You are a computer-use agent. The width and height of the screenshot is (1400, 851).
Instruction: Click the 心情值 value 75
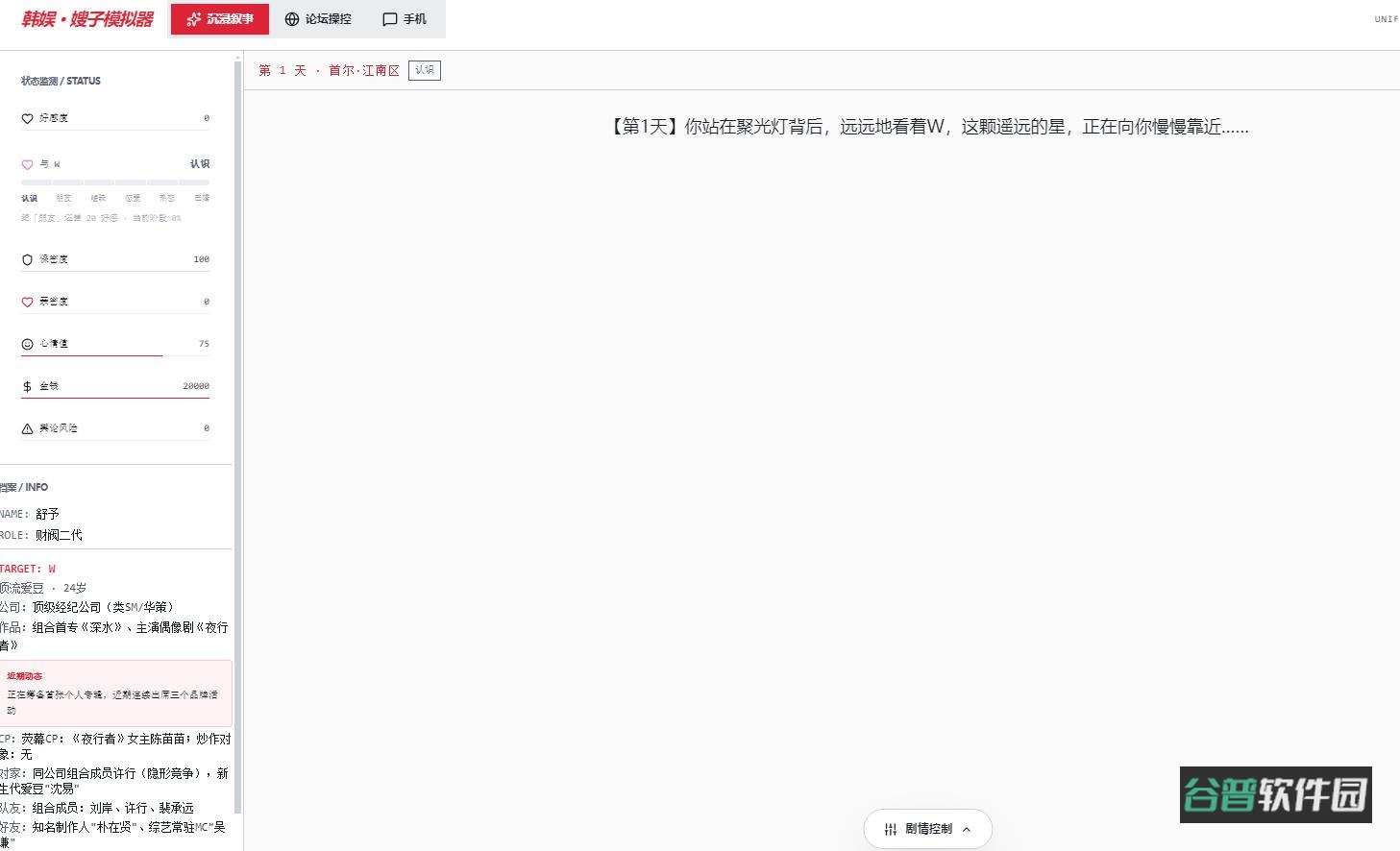pyautogui.click(x=204, y=344)
